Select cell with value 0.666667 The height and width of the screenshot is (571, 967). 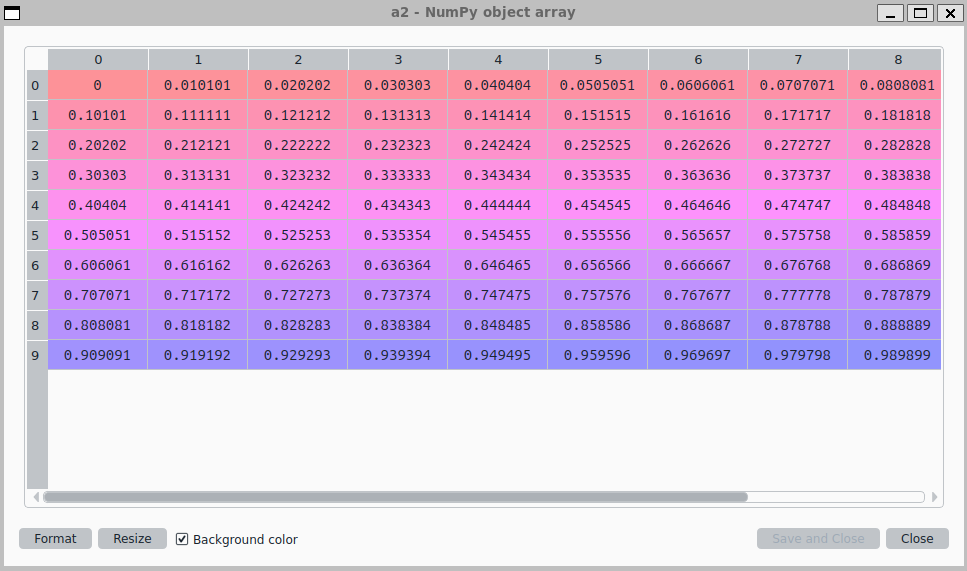[x=698, y=265]
